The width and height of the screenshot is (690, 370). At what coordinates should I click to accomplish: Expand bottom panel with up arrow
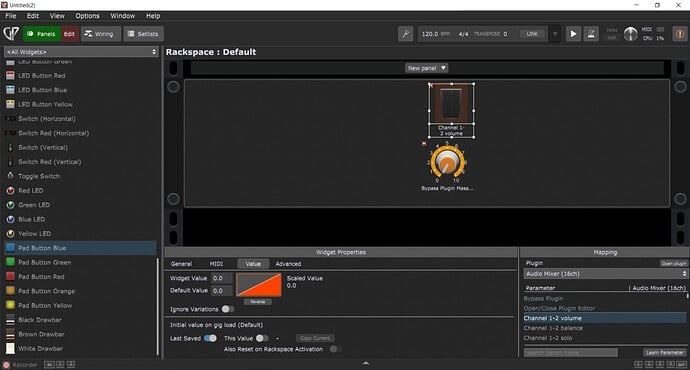[x=366, y=363]
